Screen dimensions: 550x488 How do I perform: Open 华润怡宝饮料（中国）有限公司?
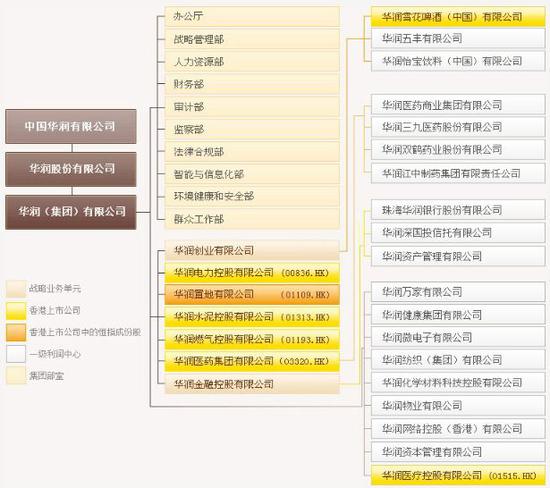point(458,61)
